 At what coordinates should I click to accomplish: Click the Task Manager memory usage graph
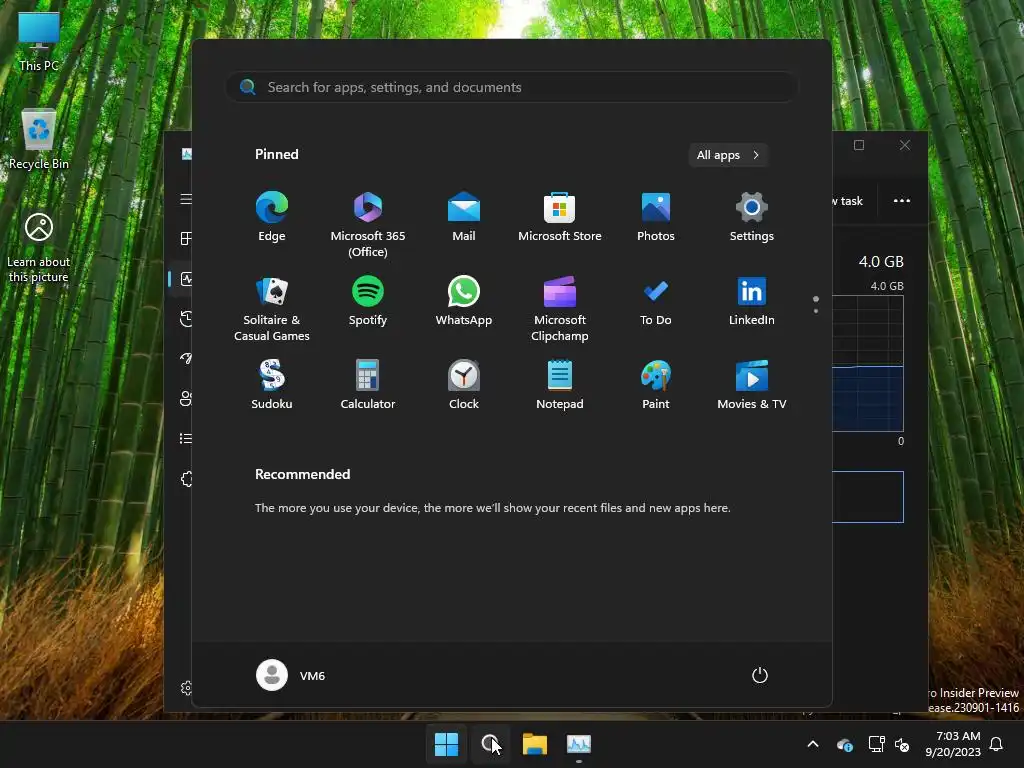point(868,363)
